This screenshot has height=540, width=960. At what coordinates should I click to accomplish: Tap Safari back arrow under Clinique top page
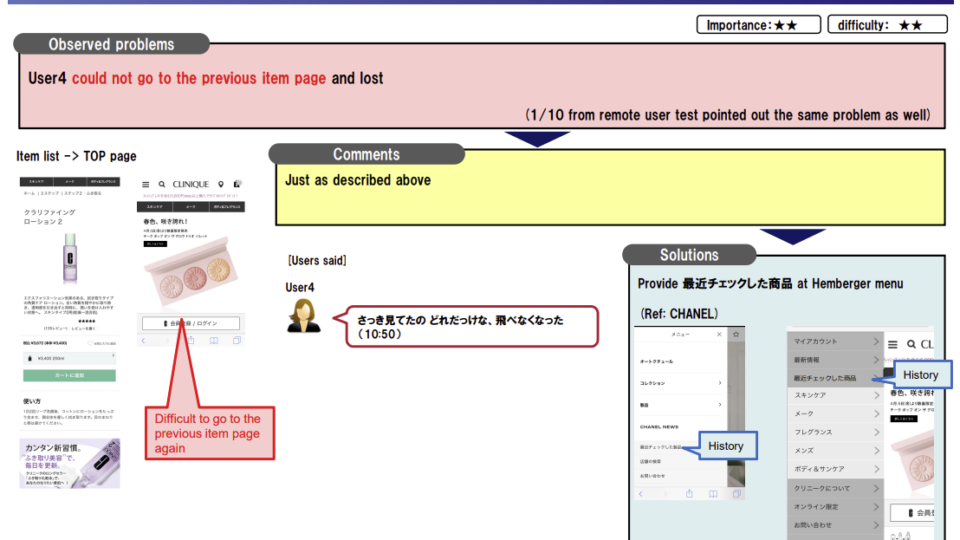point(144,340)
